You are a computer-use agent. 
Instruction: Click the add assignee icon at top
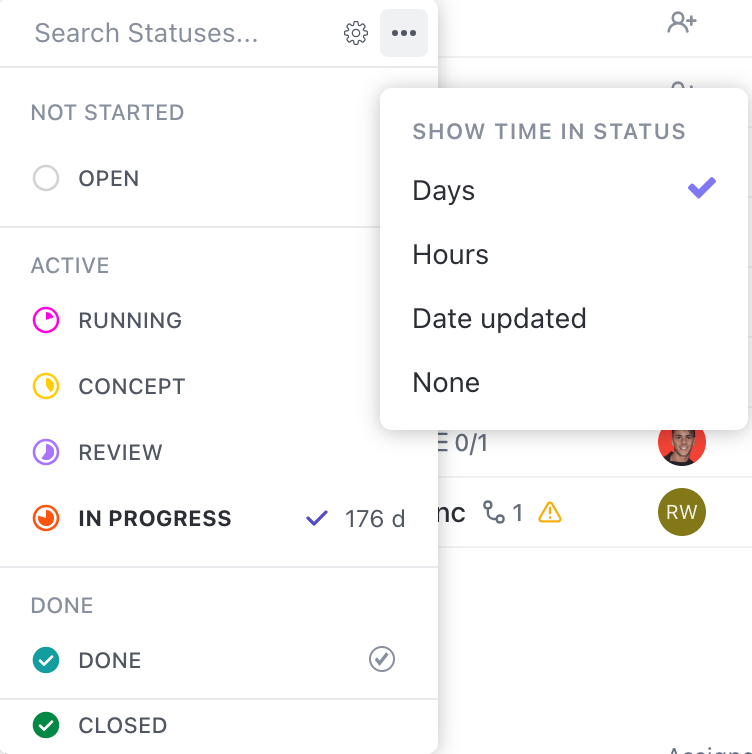point(682,23)
